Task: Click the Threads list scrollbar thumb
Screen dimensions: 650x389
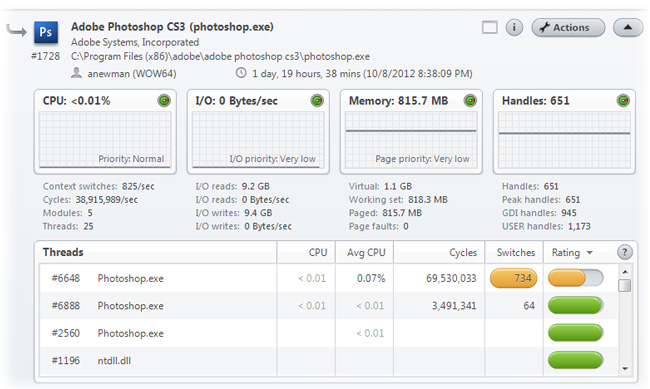Action: pyautogui.click(x=625, y=285)
